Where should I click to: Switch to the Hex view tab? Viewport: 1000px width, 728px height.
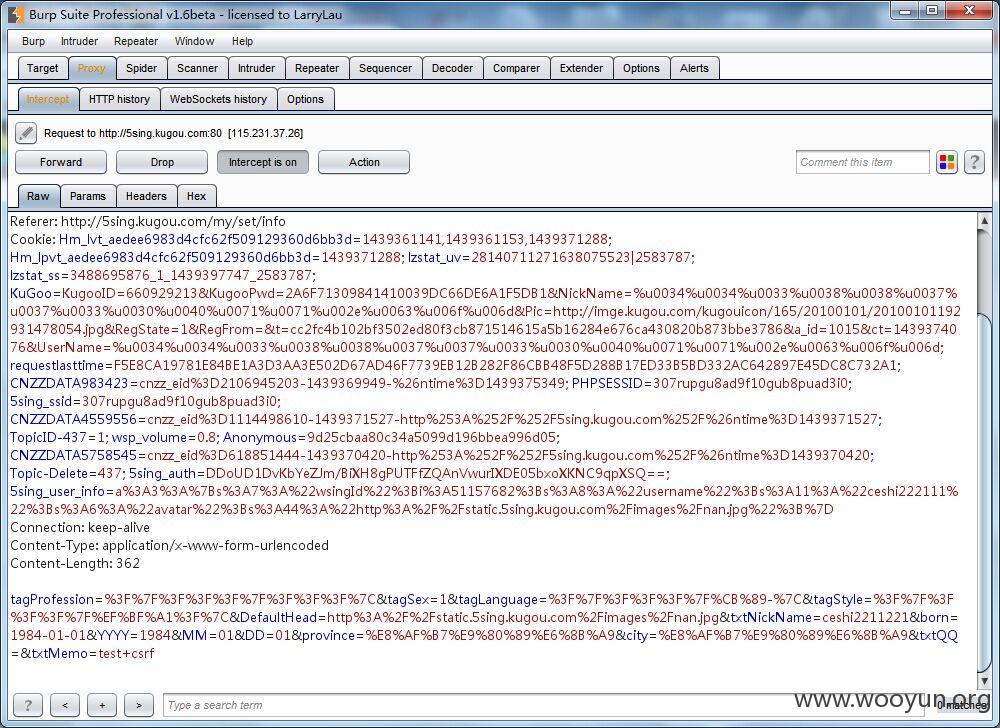coord(196,196)
